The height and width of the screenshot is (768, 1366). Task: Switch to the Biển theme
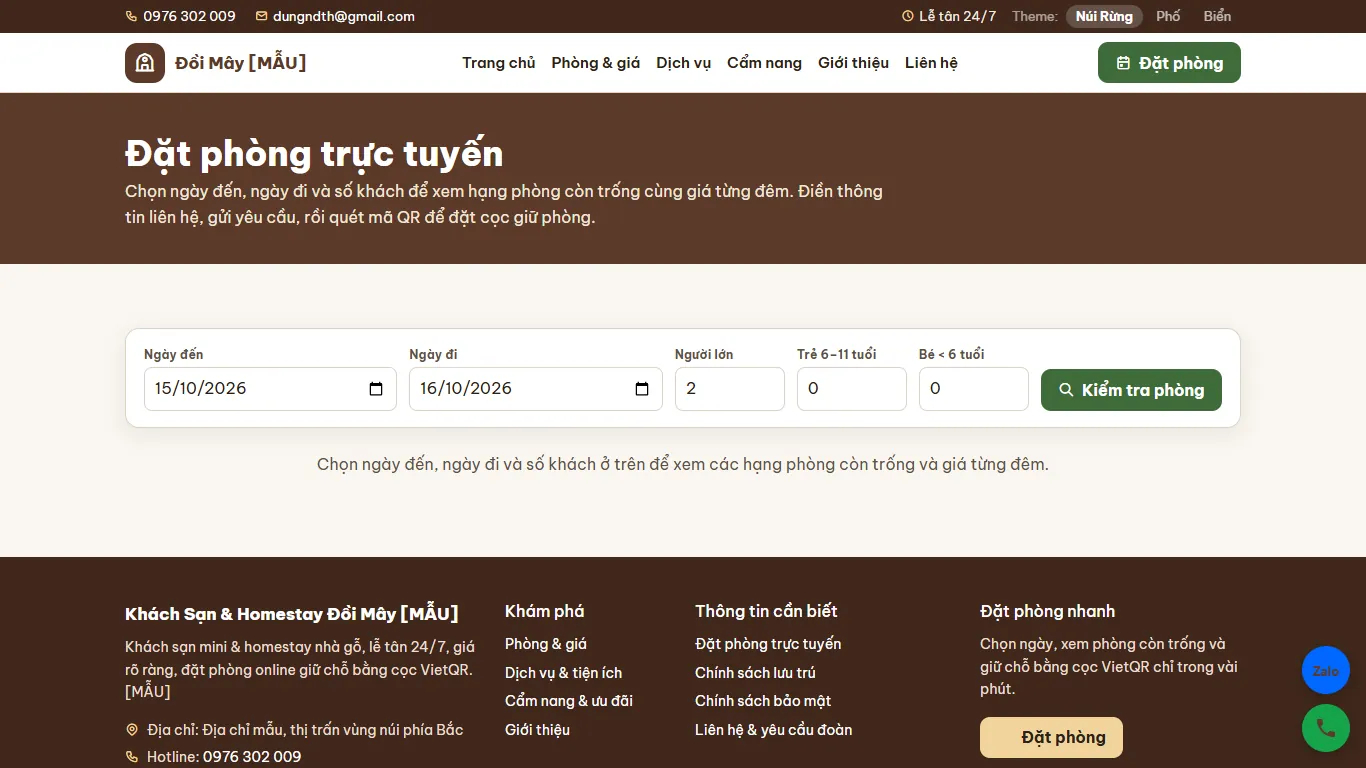click(1217, 16)
